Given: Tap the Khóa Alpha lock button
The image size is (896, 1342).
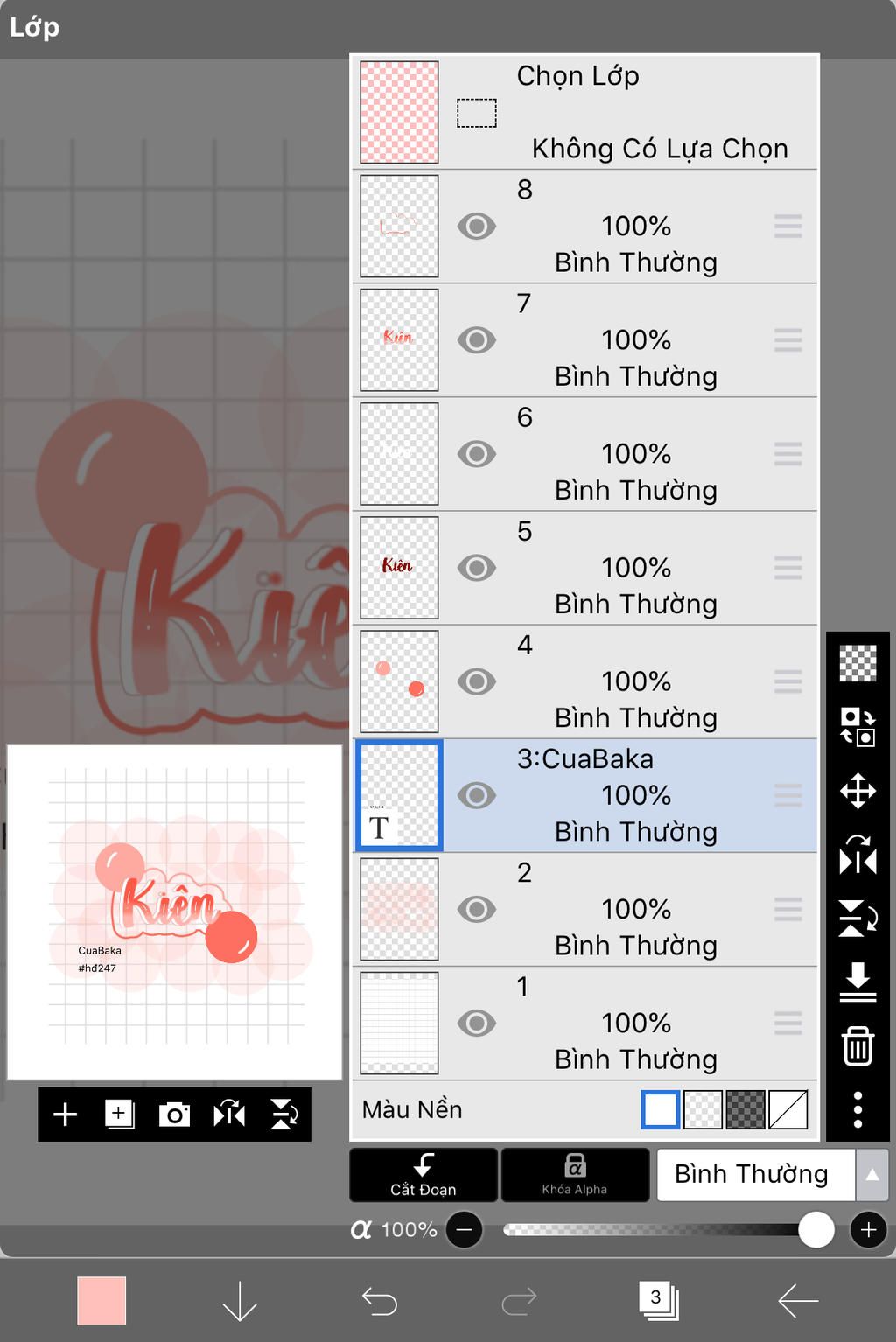Looking at the screenshot, I should click(x=575, y=1175).
